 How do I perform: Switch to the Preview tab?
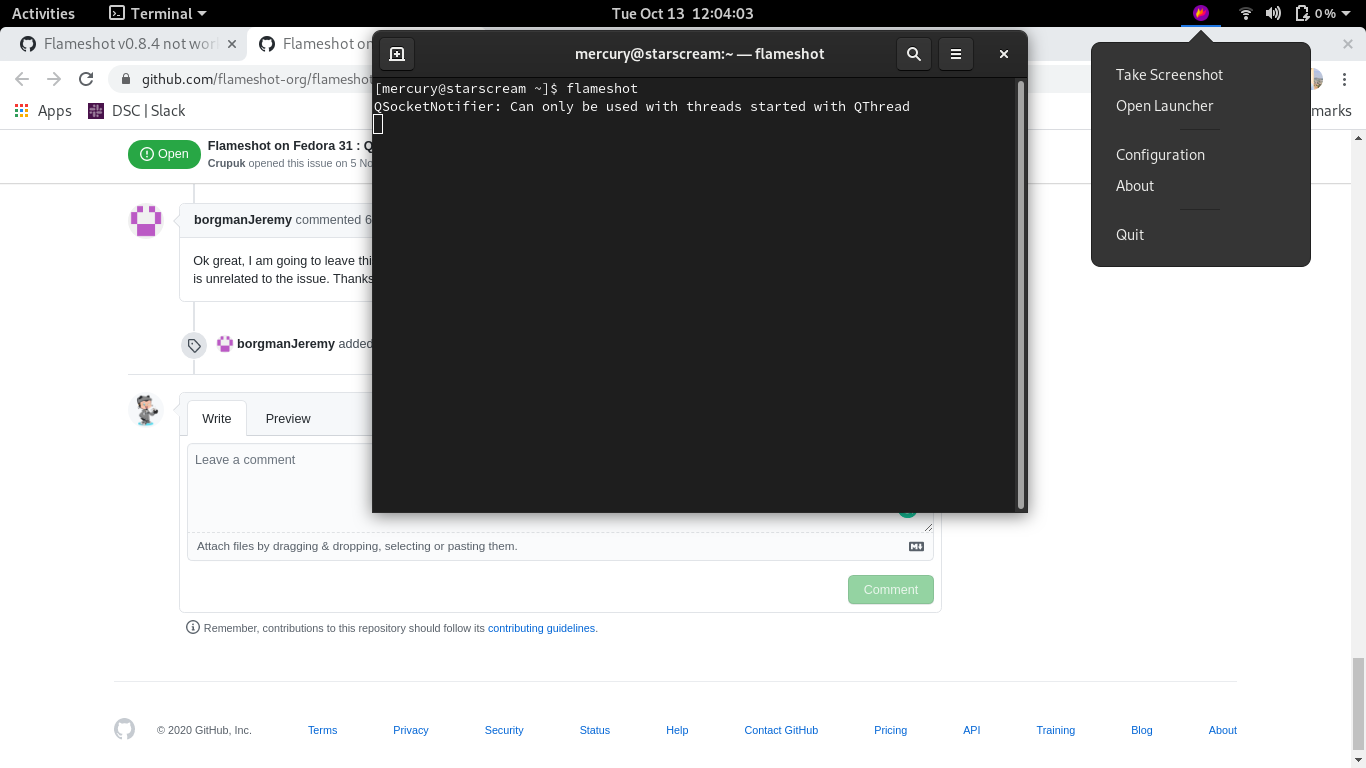pyautogui.click(x=287, y=418)
